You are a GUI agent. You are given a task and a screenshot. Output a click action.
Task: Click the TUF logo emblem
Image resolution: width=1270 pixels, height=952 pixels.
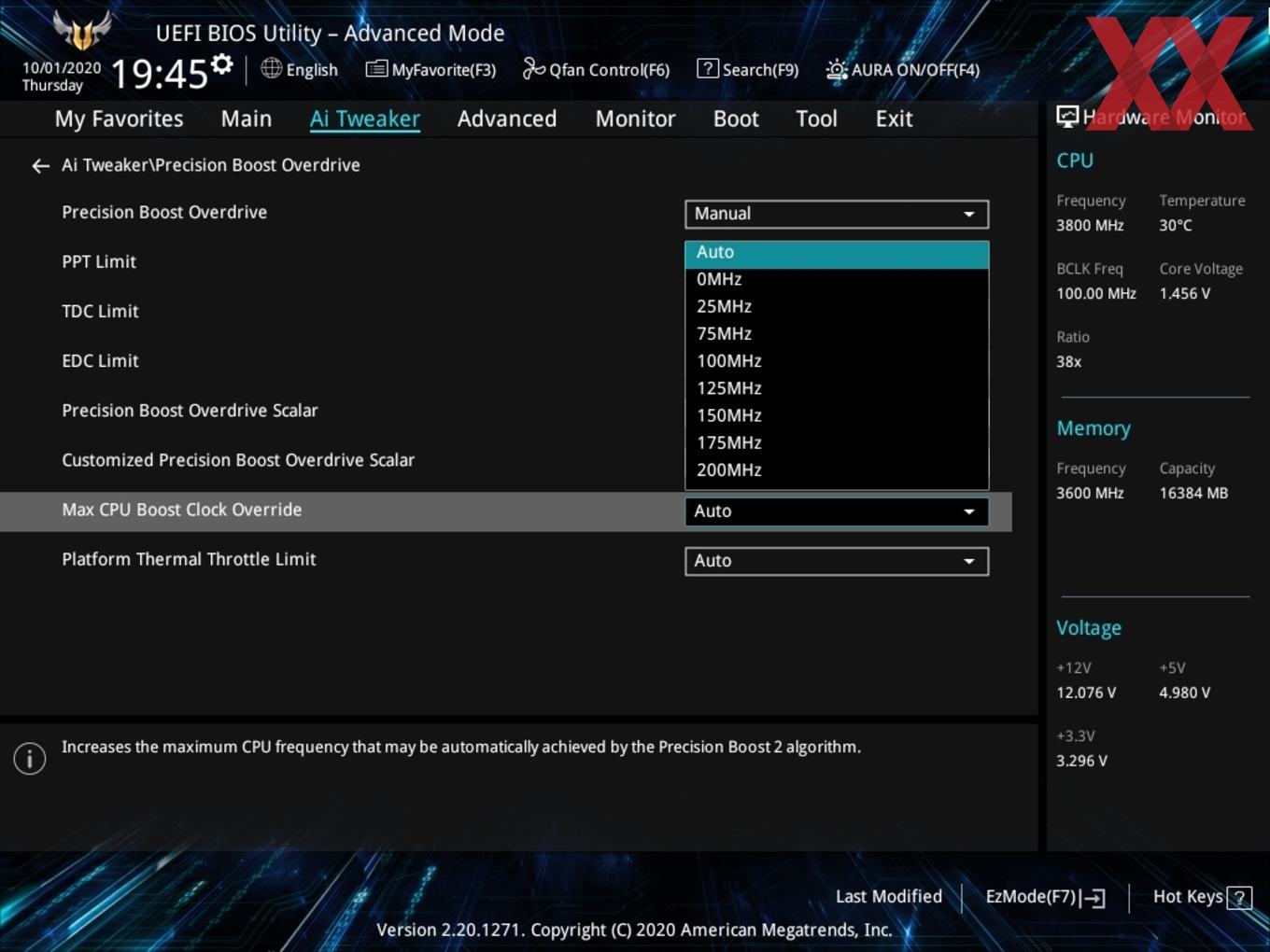point(82,30)
